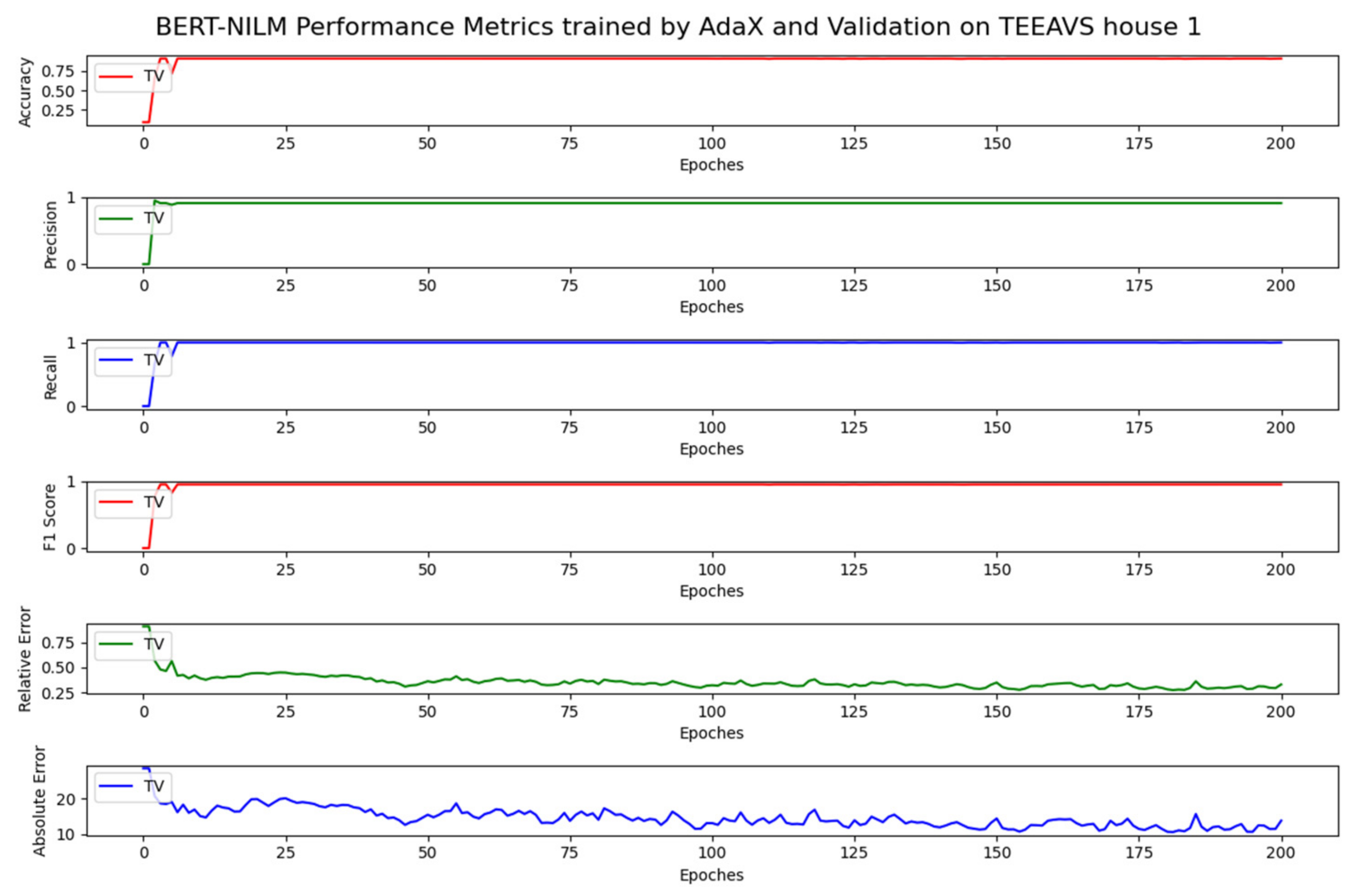Image resolution: width=1360 pixels, height=896 pixels.
Task: Click the blue legend line in Recall chart
Action: point(116,360)
